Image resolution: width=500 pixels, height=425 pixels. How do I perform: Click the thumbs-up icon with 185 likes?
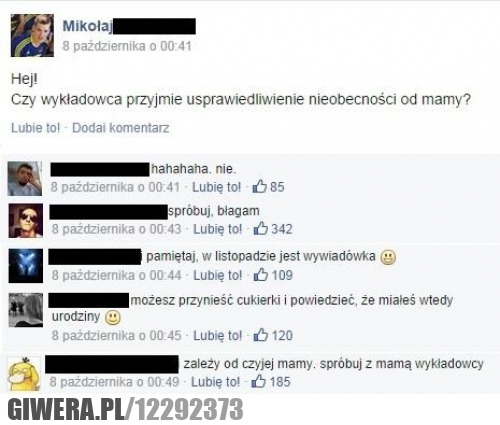258,381
